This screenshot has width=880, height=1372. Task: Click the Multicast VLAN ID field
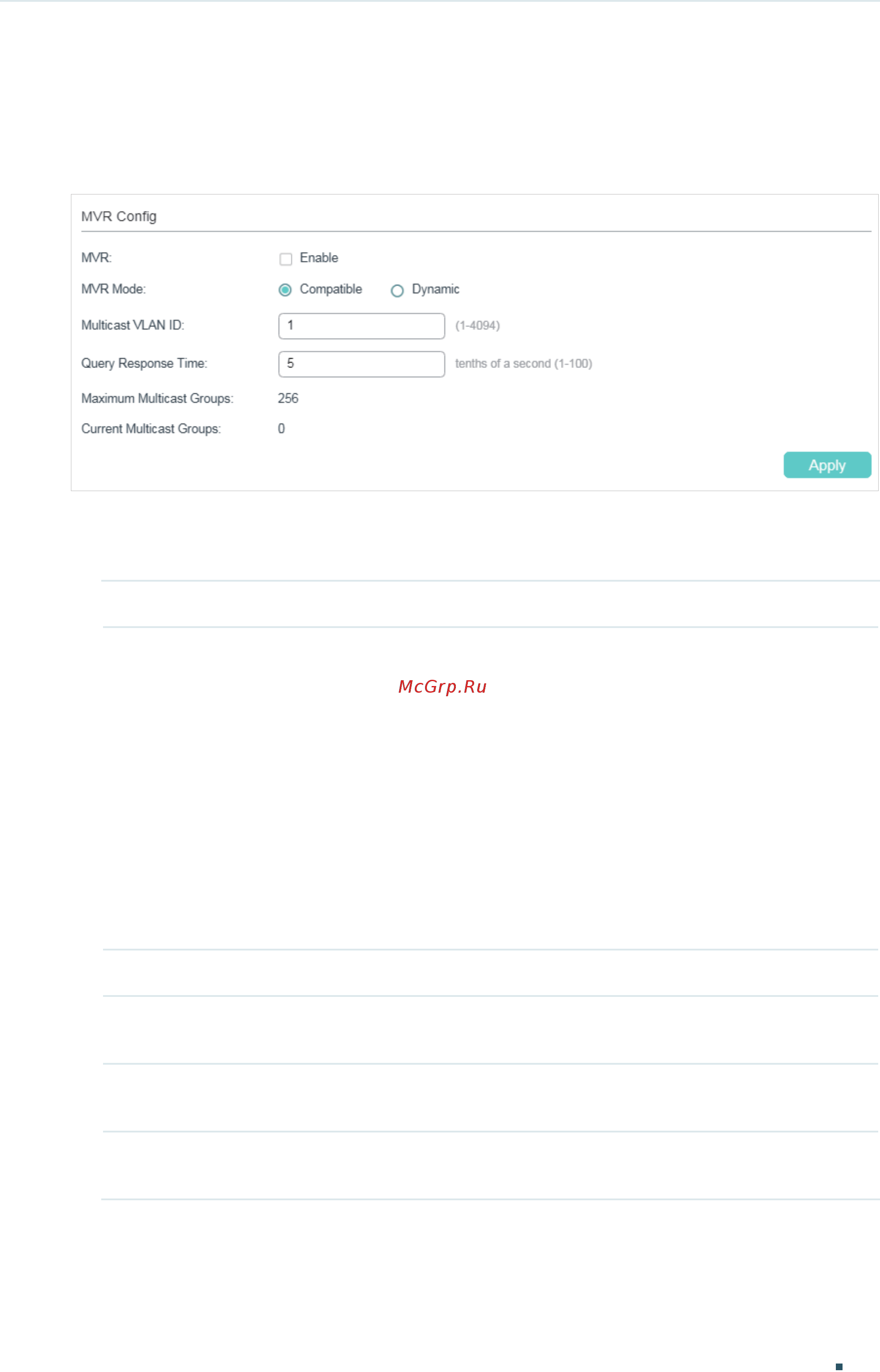pos(362,326)
